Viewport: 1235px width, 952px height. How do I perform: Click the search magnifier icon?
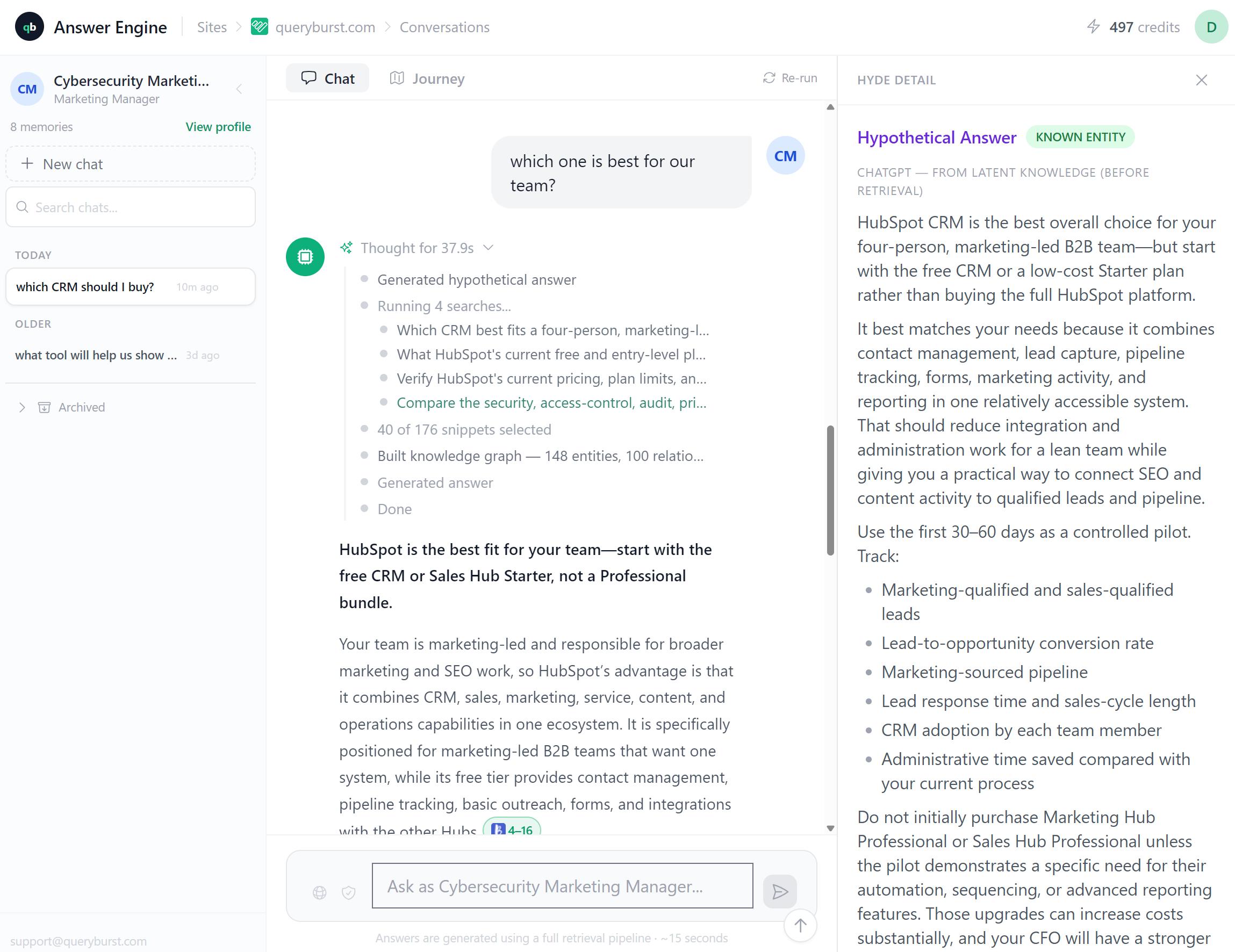(23, 207)
